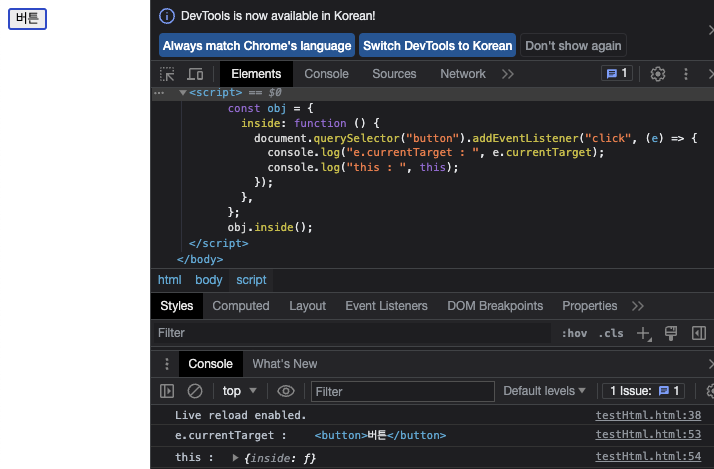Open the top JavaScript context dropdown

pyautogui.click(x=240, y=391)
